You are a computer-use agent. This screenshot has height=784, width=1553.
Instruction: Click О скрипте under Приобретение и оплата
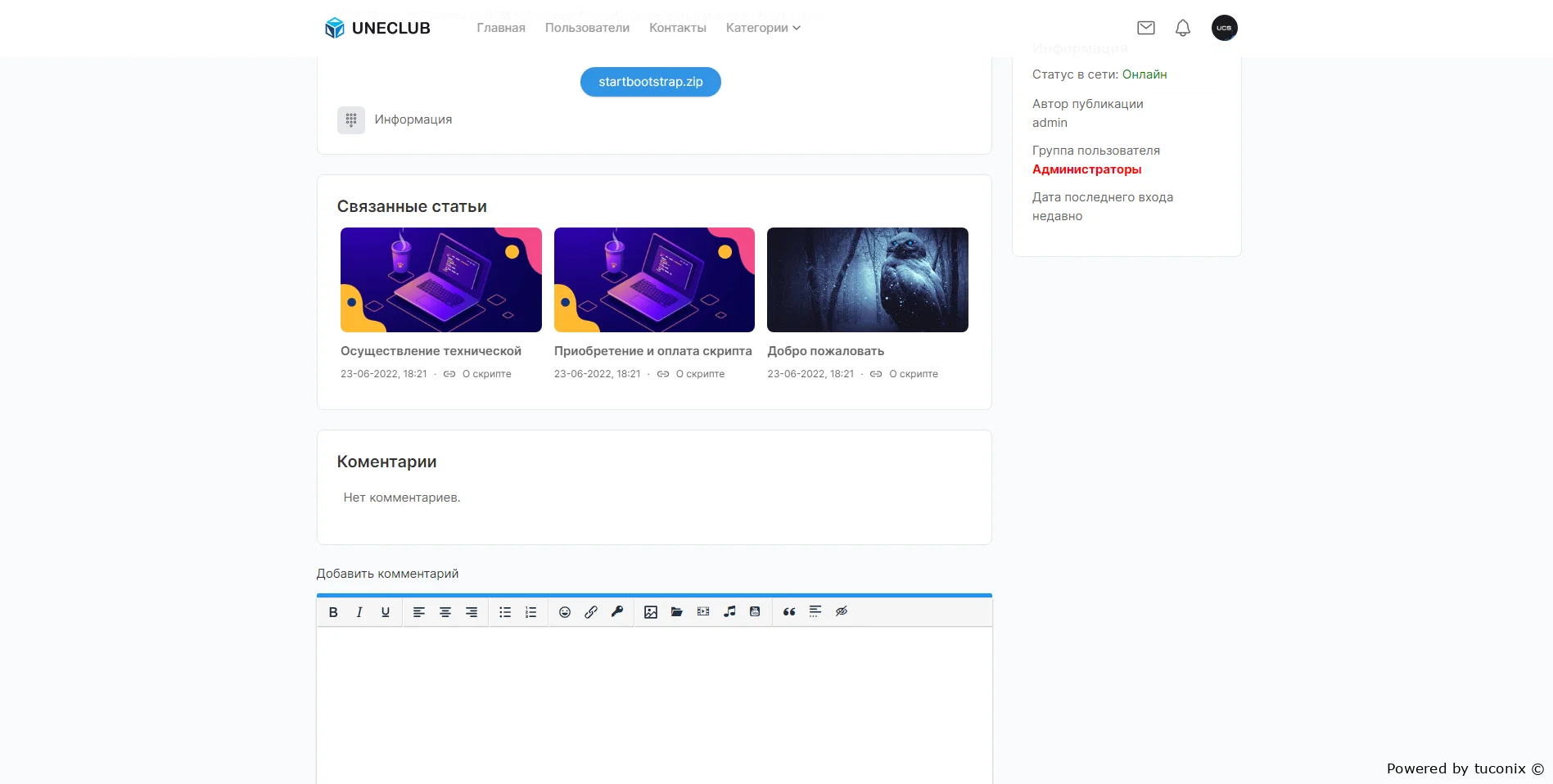click(x=701, y=374)
